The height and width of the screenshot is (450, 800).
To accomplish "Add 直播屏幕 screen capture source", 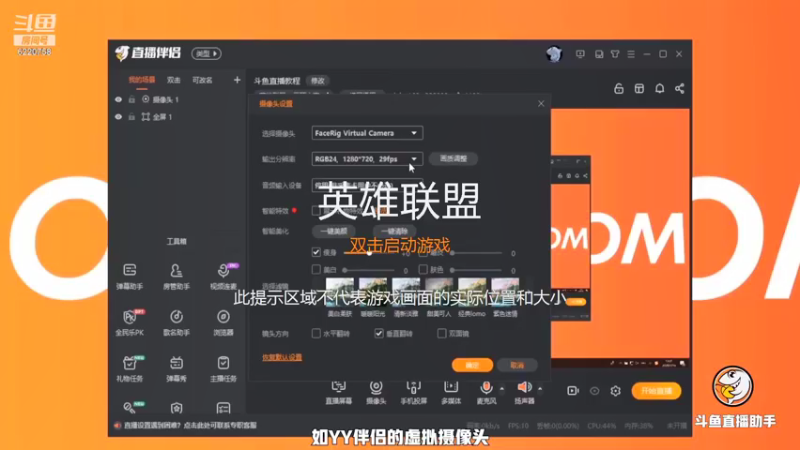I will coord(338,393).
